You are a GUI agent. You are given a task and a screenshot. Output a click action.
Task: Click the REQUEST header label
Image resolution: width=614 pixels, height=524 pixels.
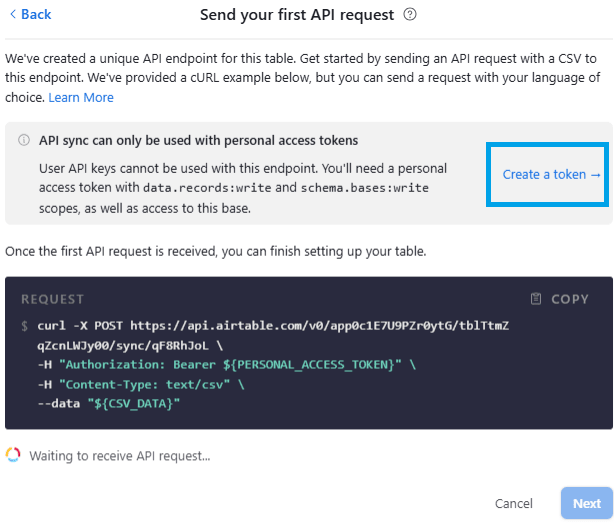[x=53, y=299]
